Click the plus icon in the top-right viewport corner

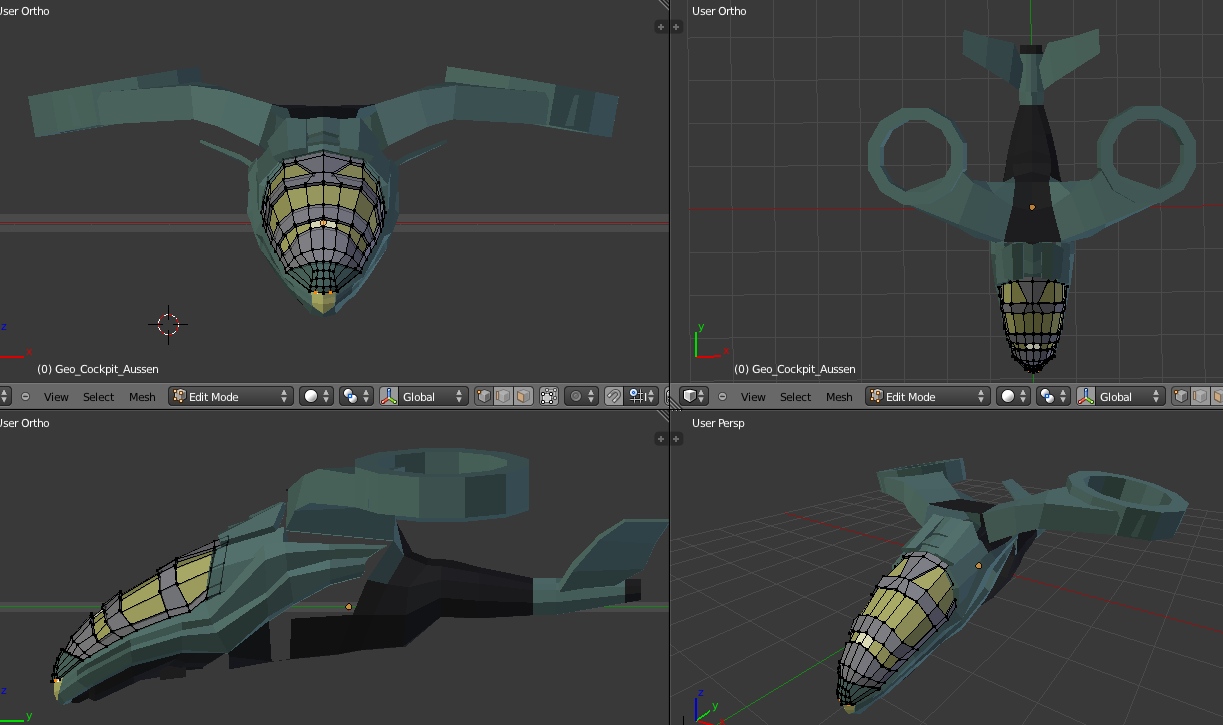677,27
